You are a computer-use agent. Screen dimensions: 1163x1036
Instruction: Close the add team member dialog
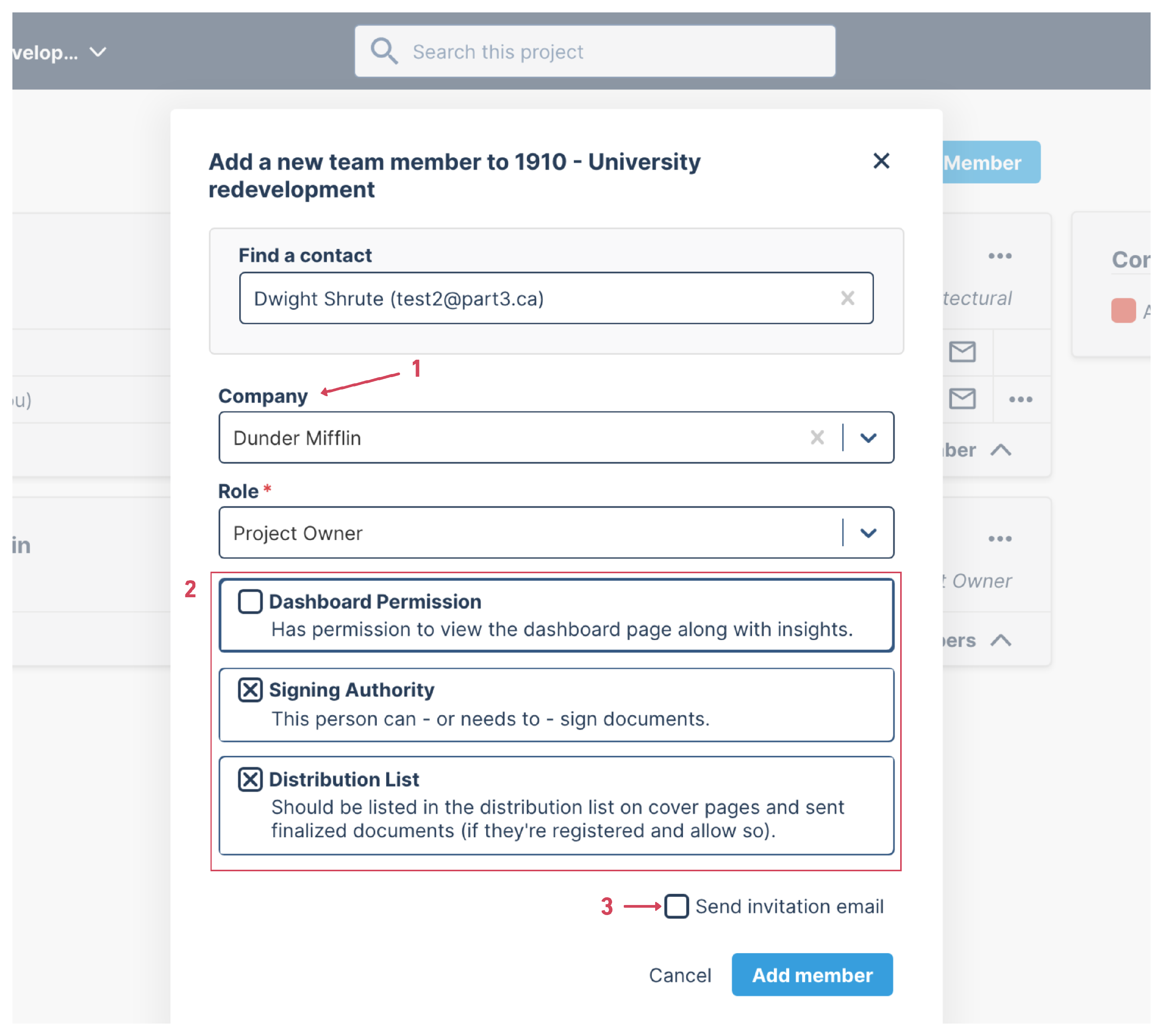881,161
